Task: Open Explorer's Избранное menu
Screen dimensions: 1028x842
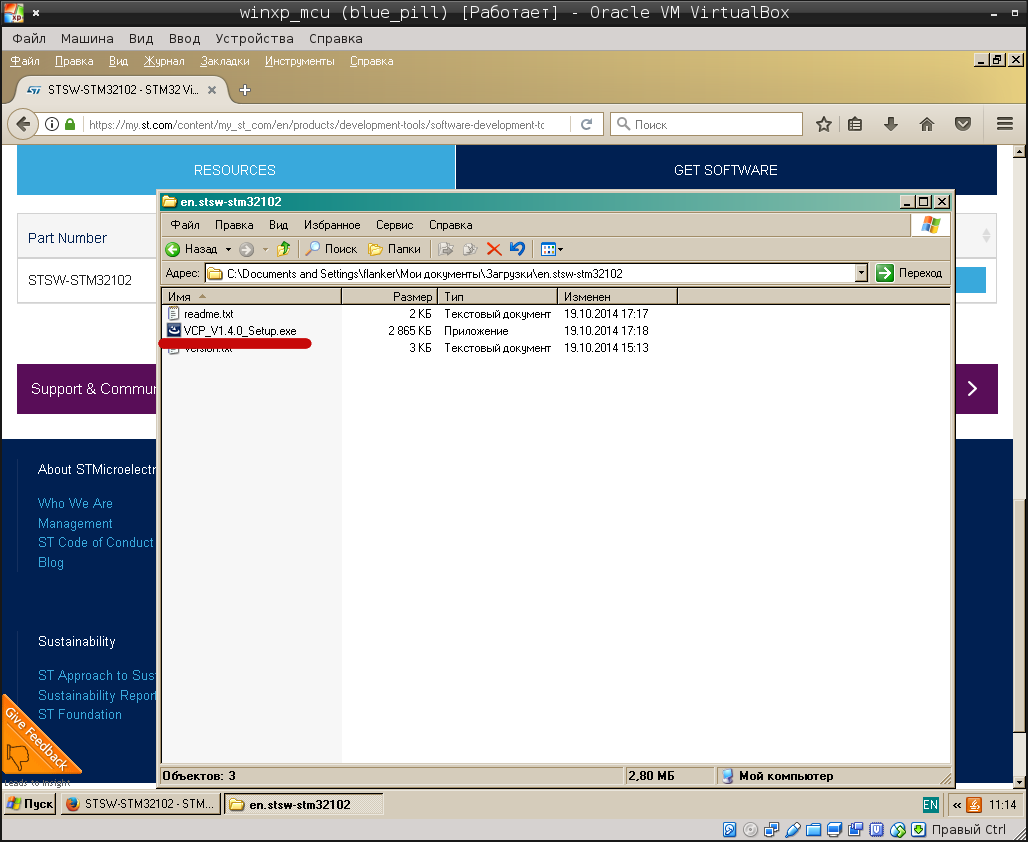Action: point(332,225)
